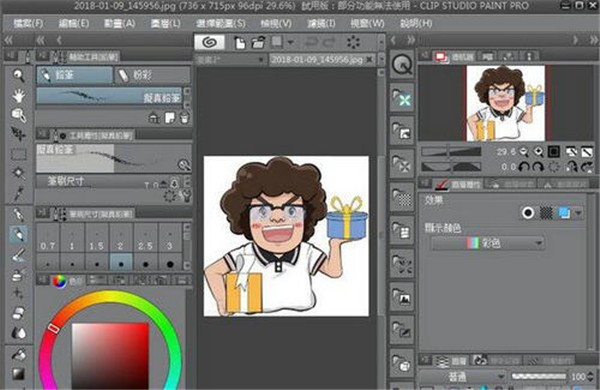The image size is (600, 390).
Task: Toggle border effect circle button
Action: [528, 212]
